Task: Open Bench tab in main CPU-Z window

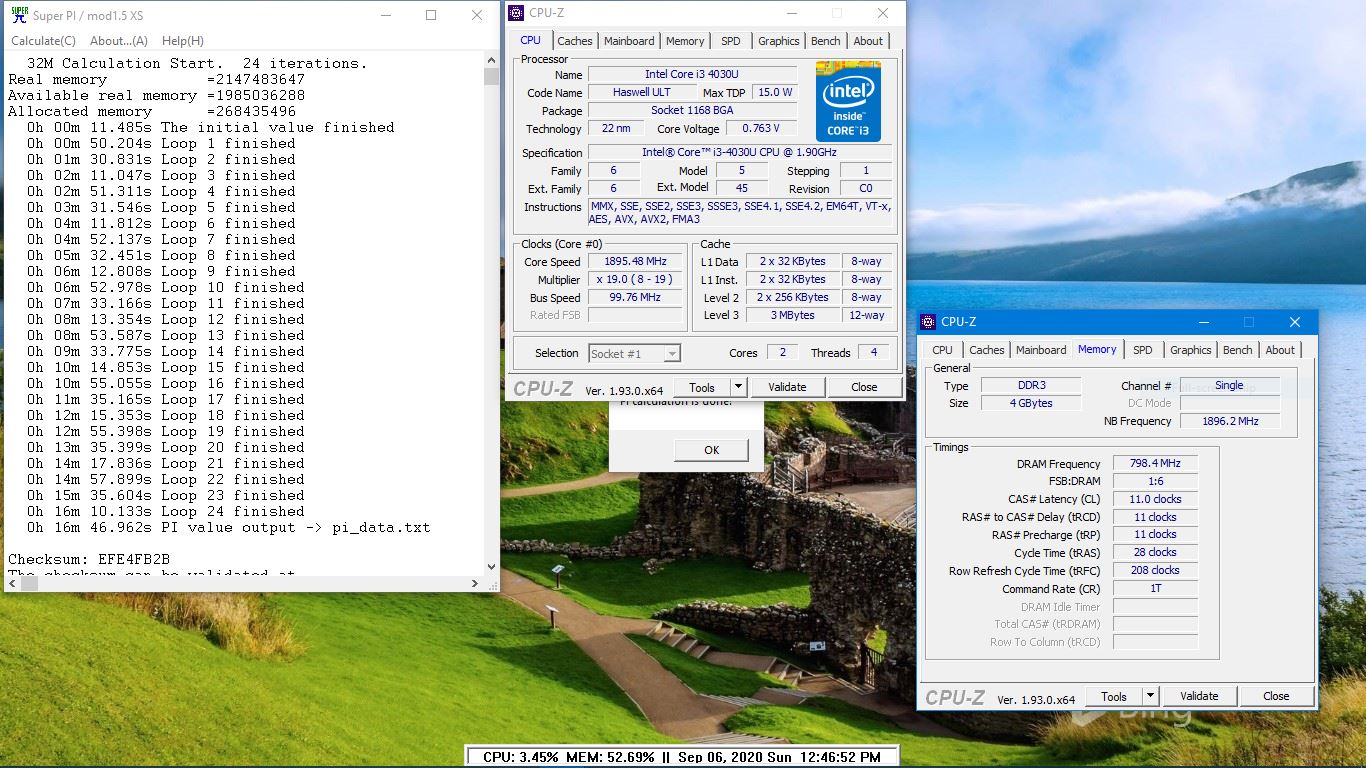Action: click(826, 41)
